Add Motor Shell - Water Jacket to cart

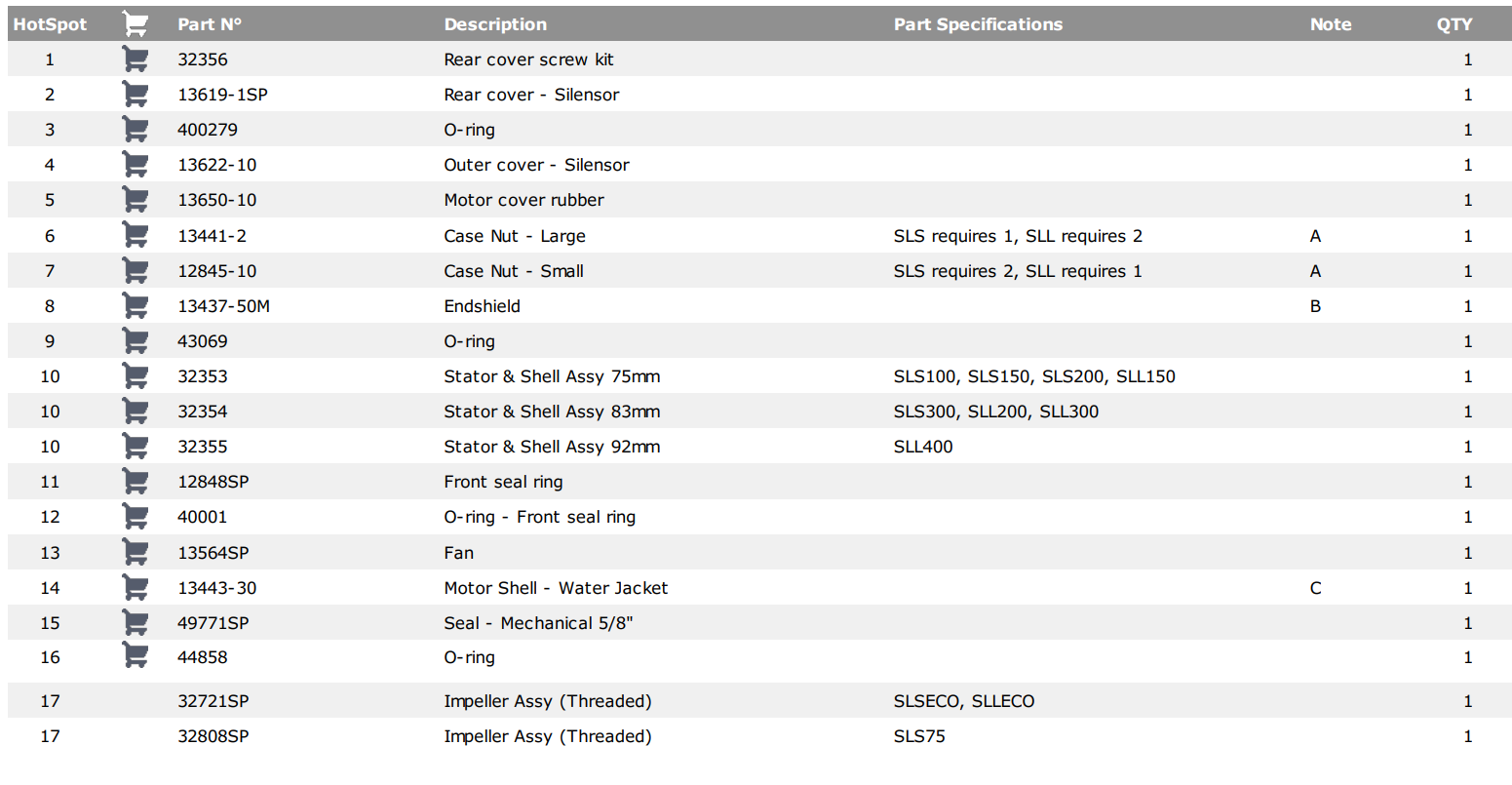click(x=136, y=588)
